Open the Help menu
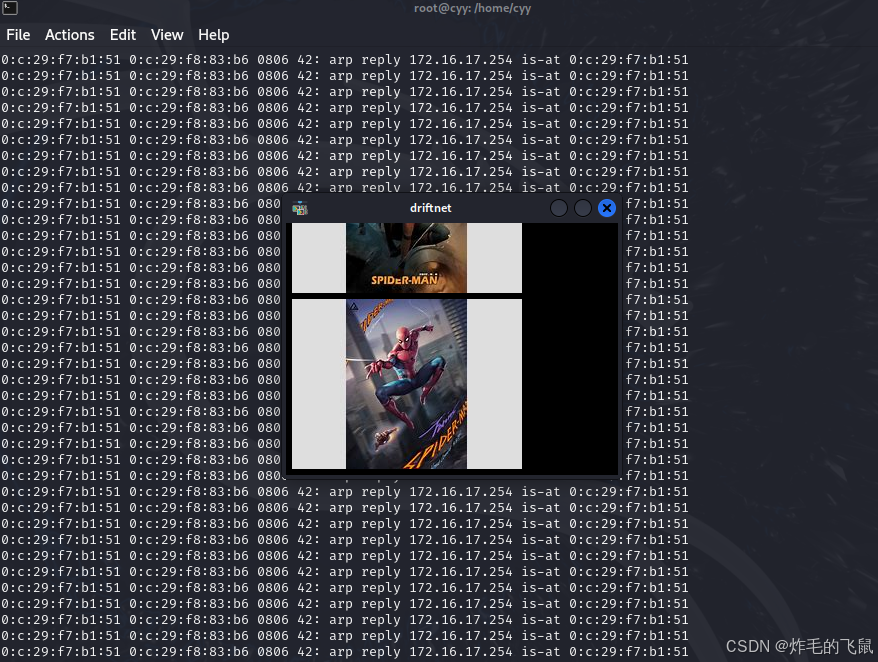The width and height of the screenshot is (878, 662). [x=213, y=35]
